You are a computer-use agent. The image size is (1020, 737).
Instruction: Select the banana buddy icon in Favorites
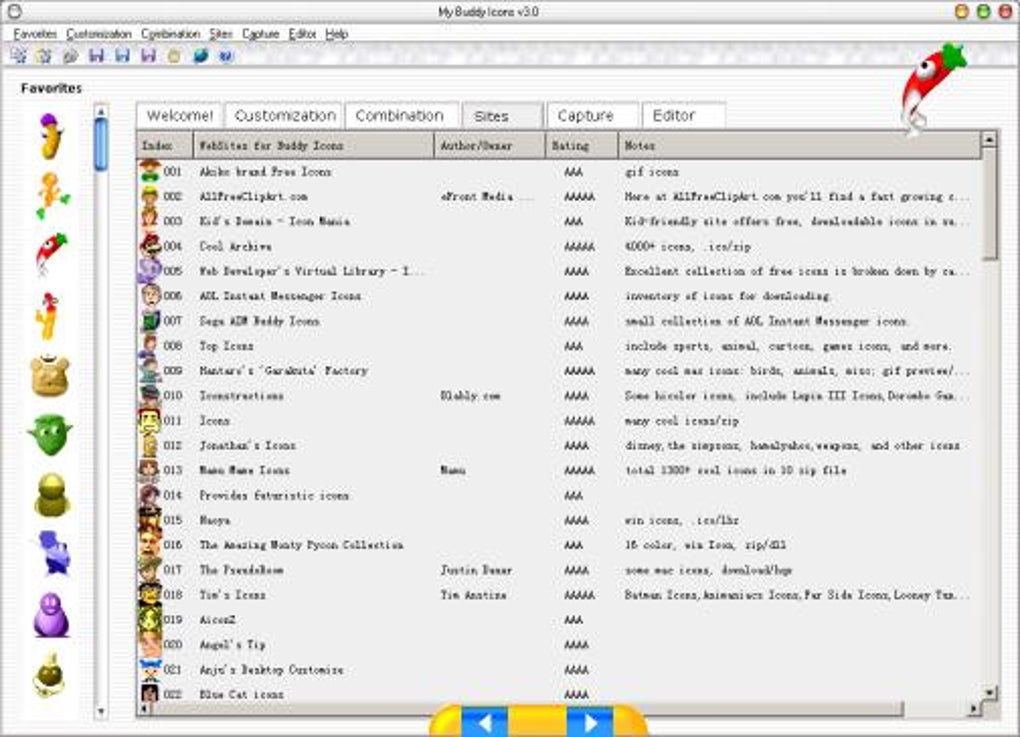pos(52,135)
